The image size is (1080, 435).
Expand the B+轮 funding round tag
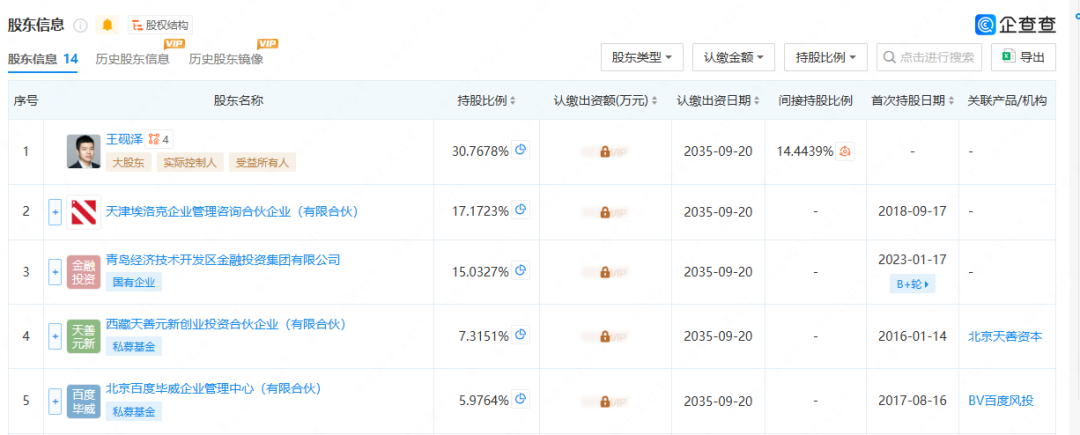912,284
